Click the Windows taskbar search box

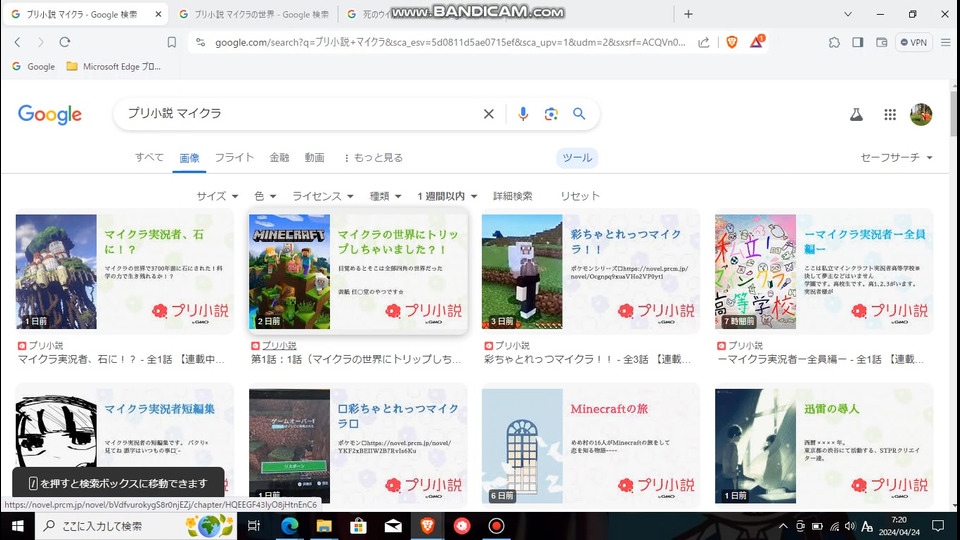[x=136, y=526]
